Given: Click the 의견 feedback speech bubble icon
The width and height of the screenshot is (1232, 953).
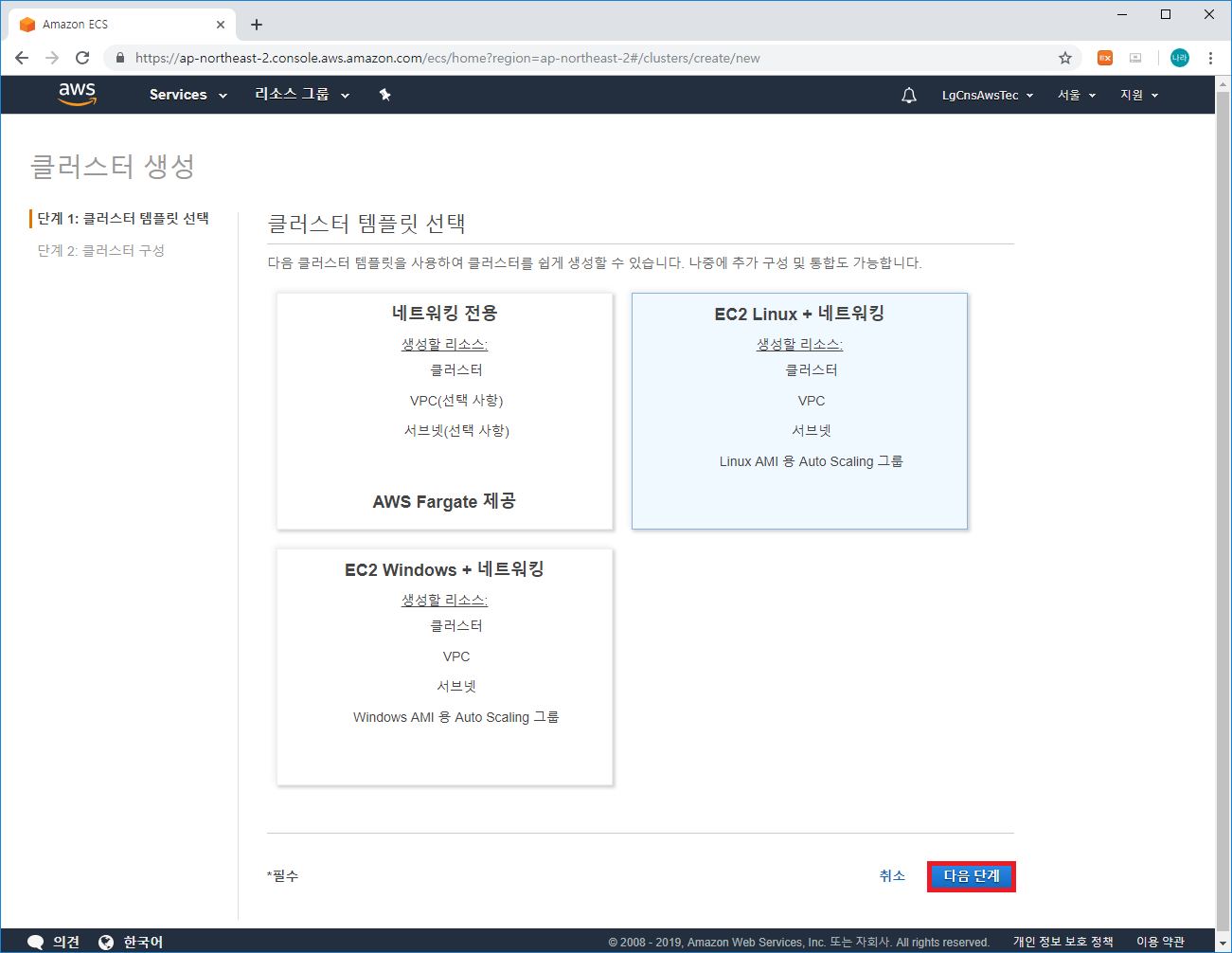Looking at the screenshot, I should pyautogui.click(x=36, y=942).
